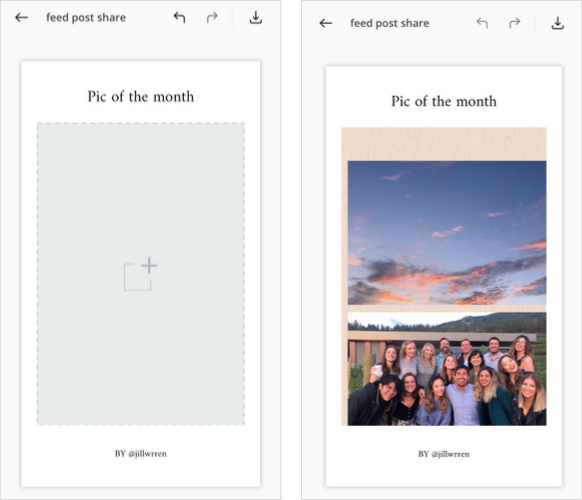The height and width of the screenshot is (500, 582).
Task: Click back arrow in left editor
Action: coord(21,17)
